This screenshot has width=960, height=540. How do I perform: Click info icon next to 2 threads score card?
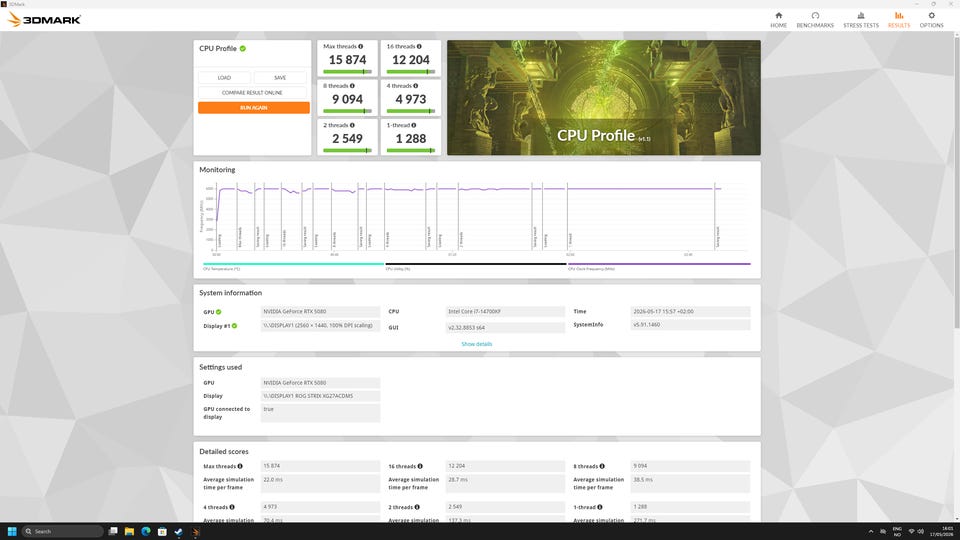coord(352,125)
